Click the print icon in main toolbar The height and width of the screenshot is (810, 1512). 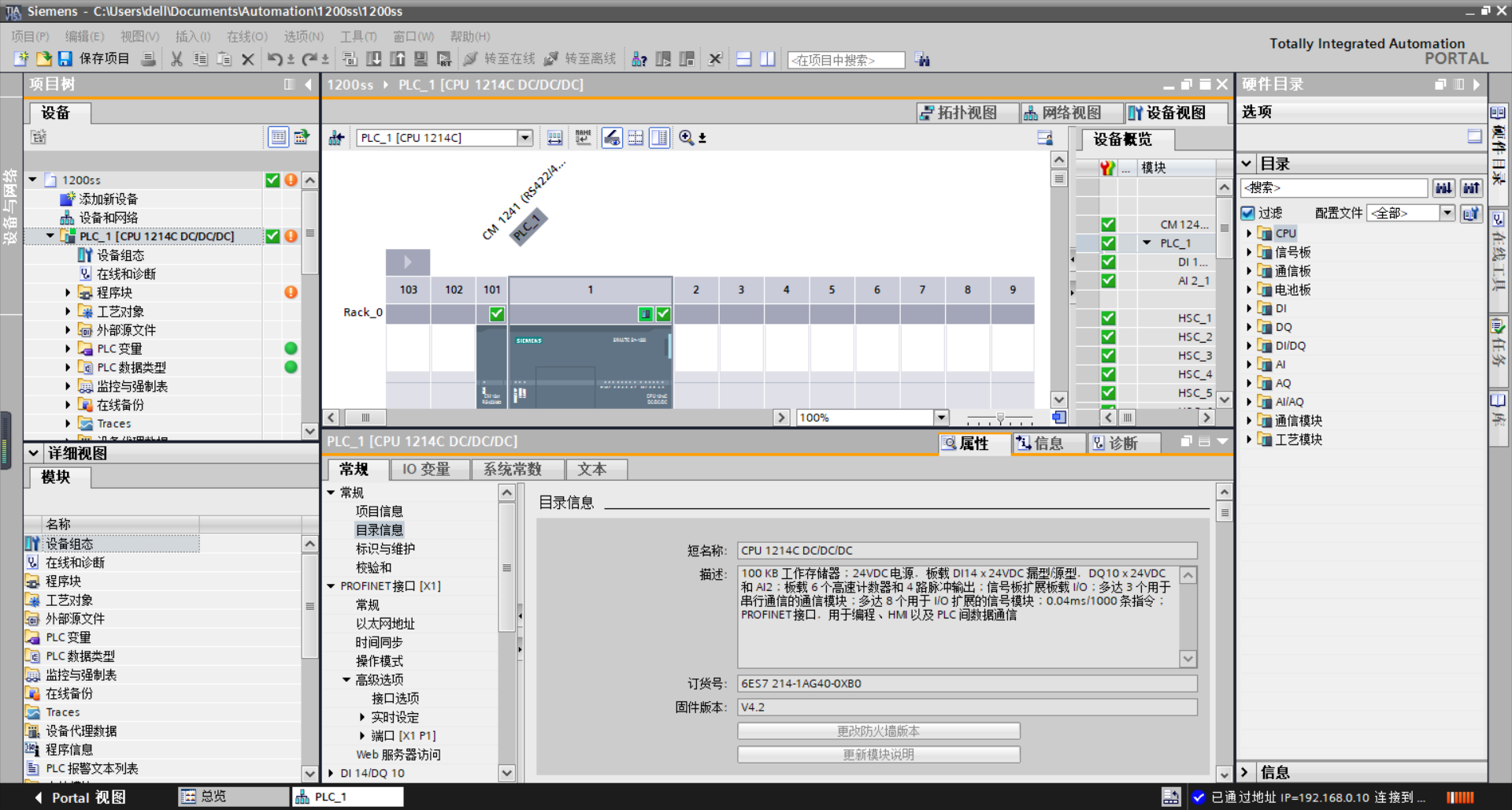[x=148, y=59]
